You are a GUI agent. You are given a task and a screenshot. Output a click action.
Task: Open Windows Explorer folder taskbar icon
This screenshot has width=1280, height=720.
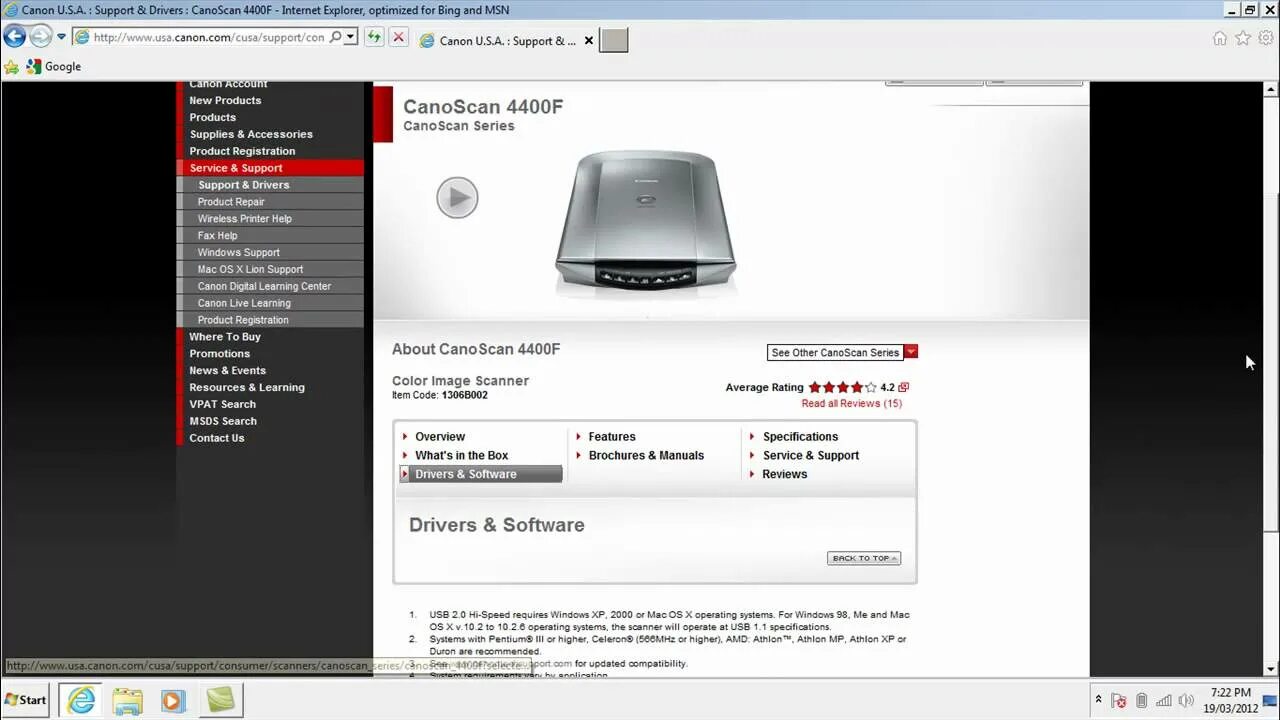pyautogui.click(x=127, y=700)
